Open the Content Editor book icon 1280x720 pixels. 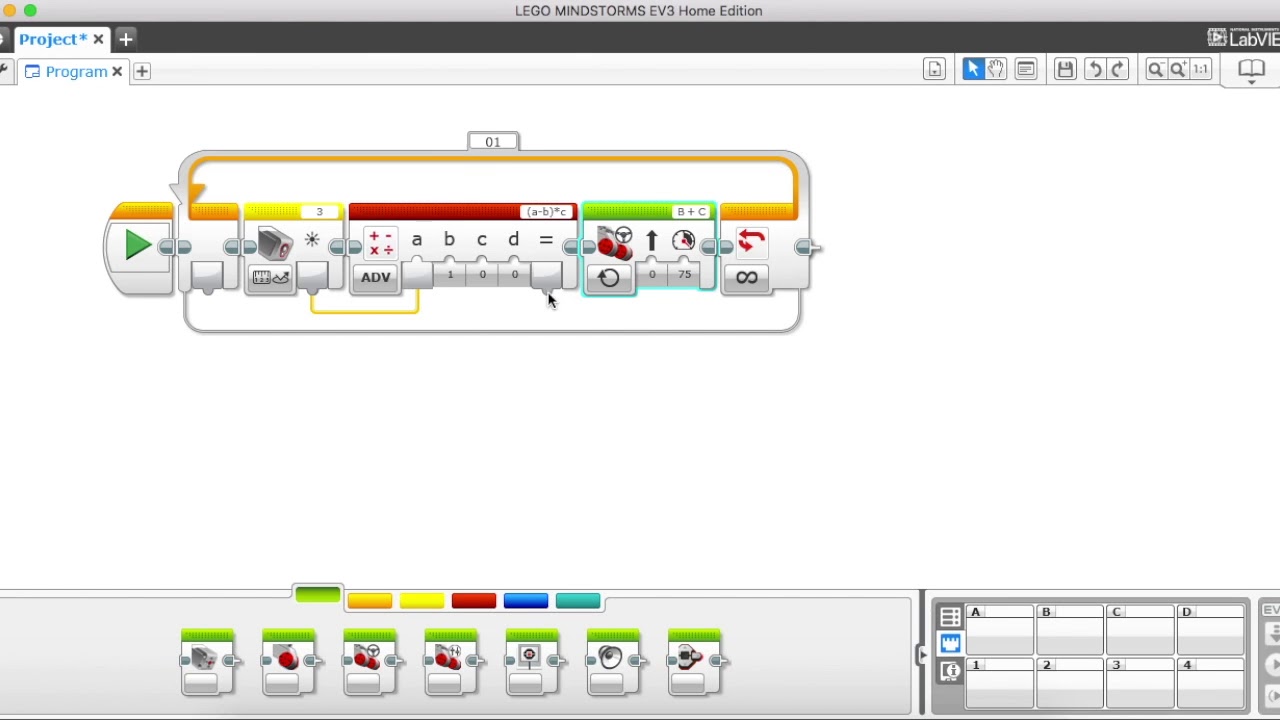point(1251,69)
